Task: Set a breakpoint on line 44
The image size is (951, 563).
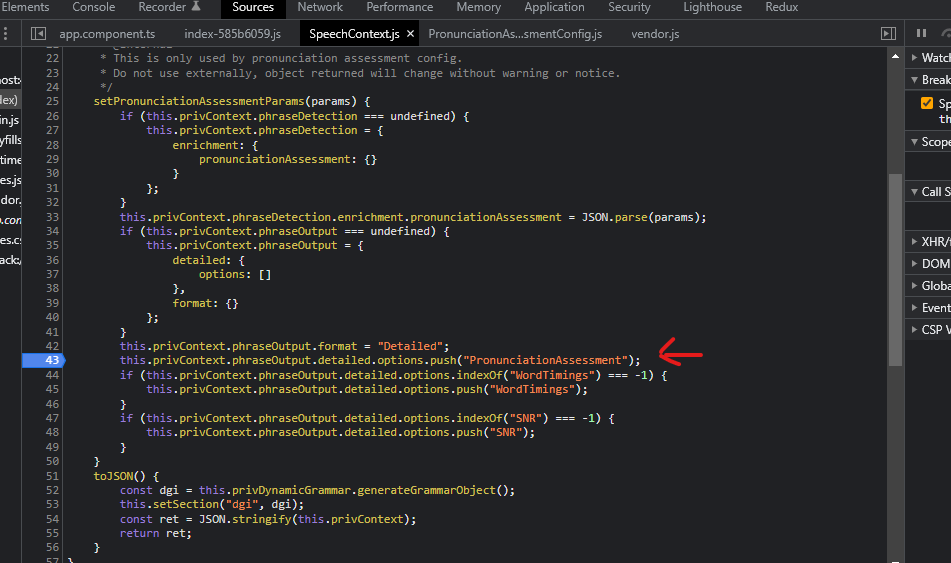Action: click(52, 375)
